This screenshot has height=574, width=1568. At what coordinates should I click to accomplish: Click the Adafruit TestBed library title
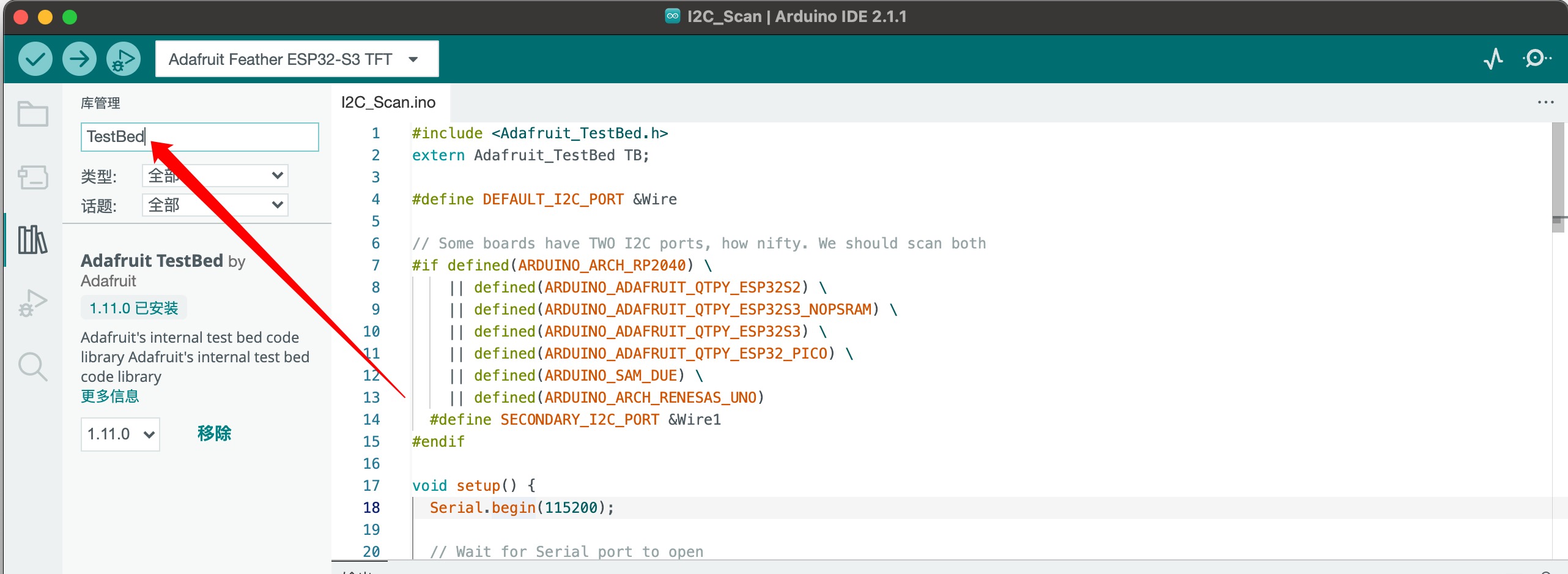[152, 261]
